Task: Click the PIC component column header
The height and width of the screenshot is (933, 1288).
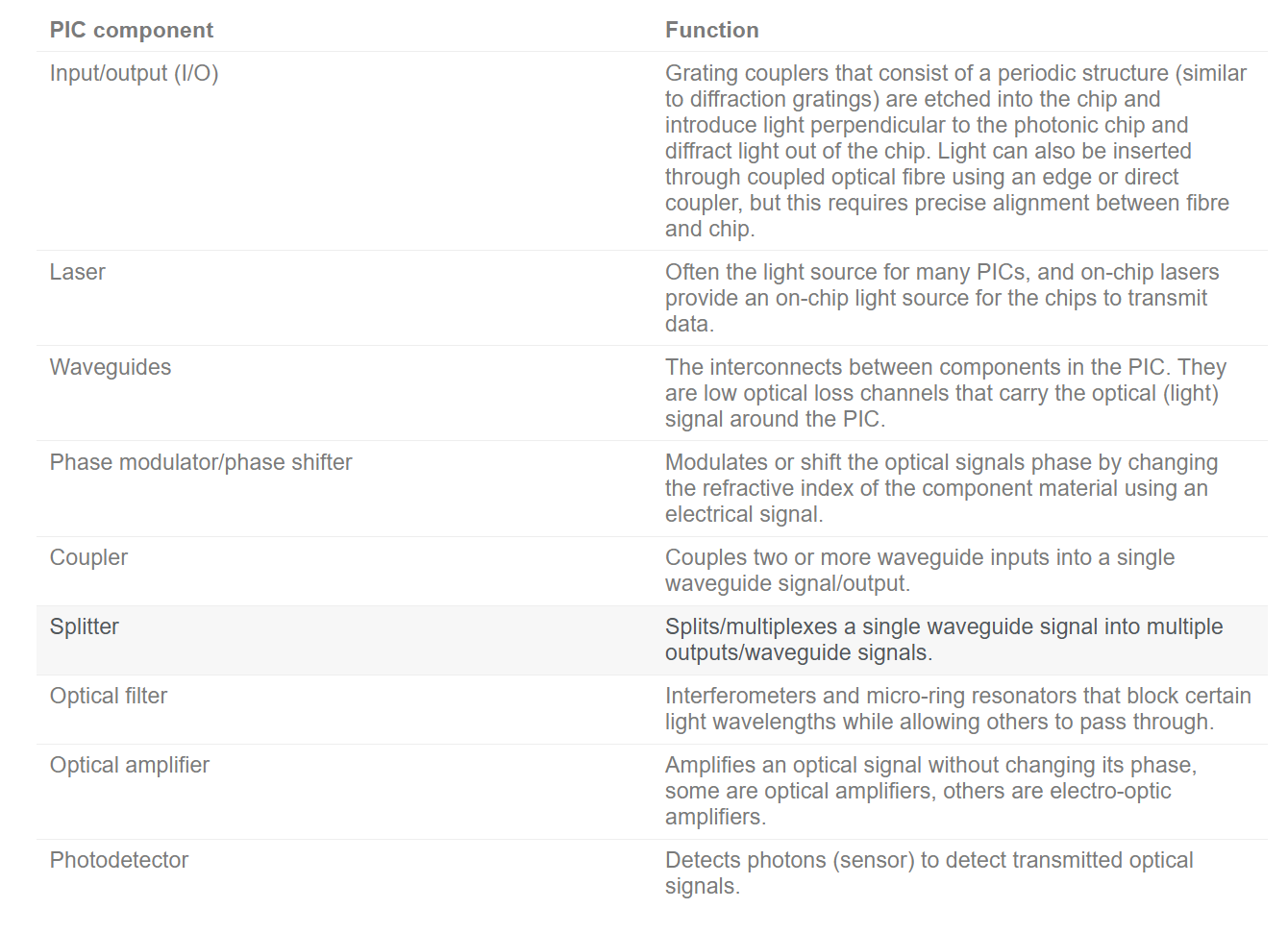Action: pyautogui.click(x=132, y=30)
